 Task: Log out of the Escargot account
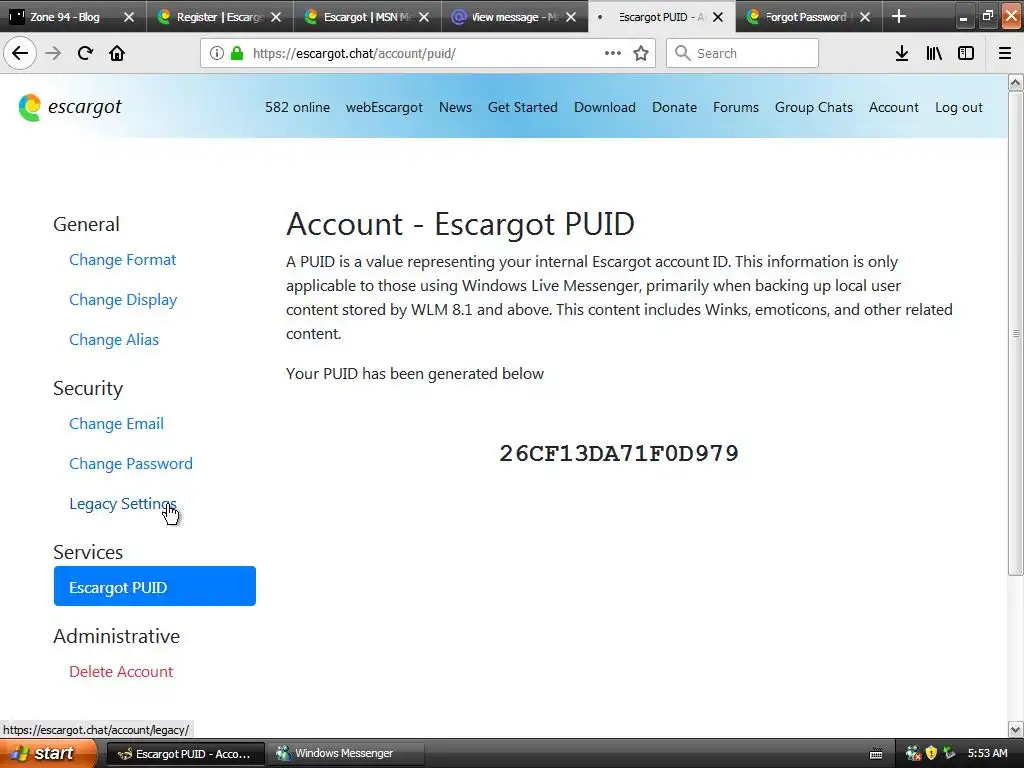(x=959, y=107)
